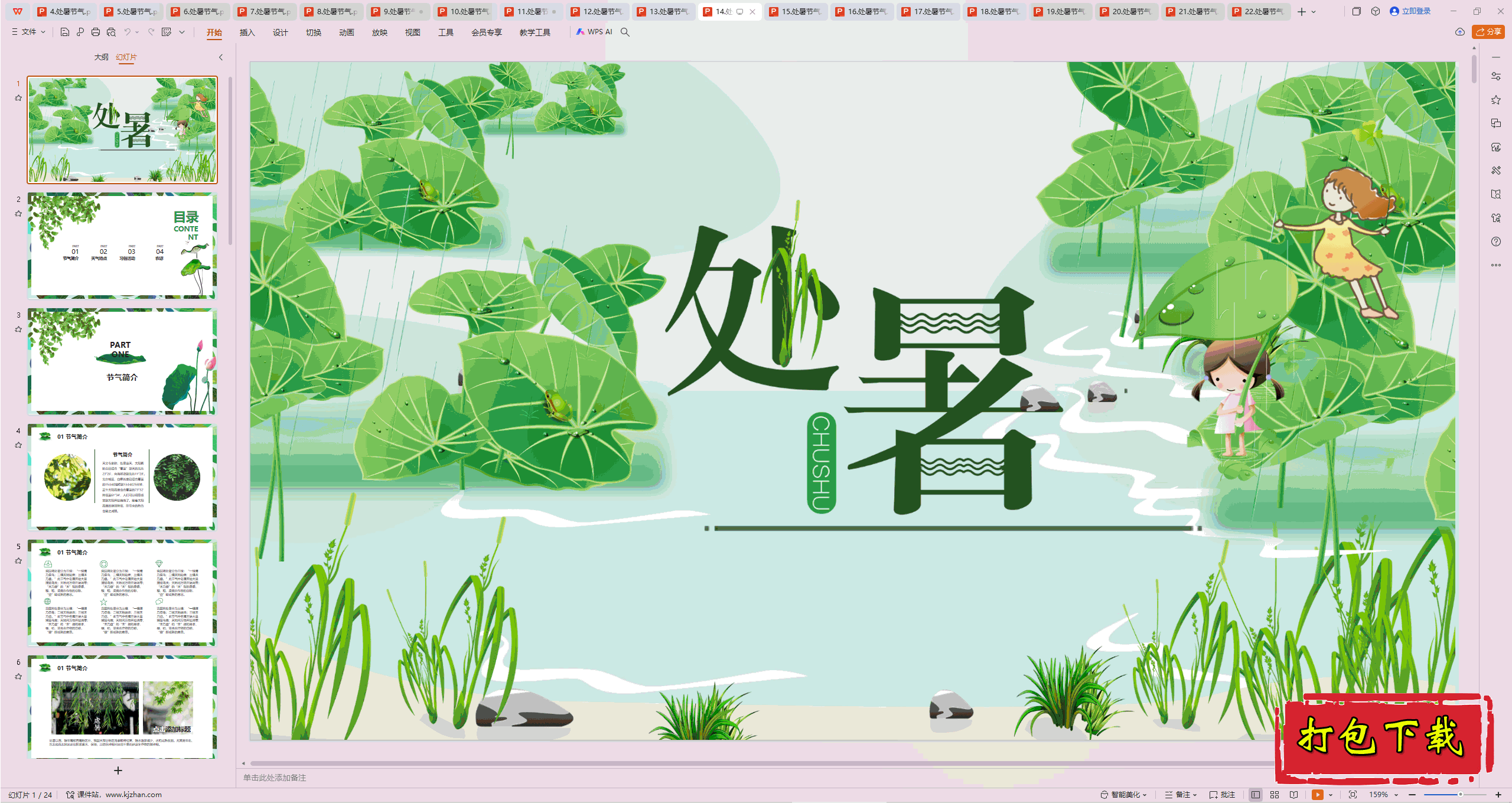Click the zoom in plus icon
This screenshot has width=1512, height=803.
(1498, 795)
